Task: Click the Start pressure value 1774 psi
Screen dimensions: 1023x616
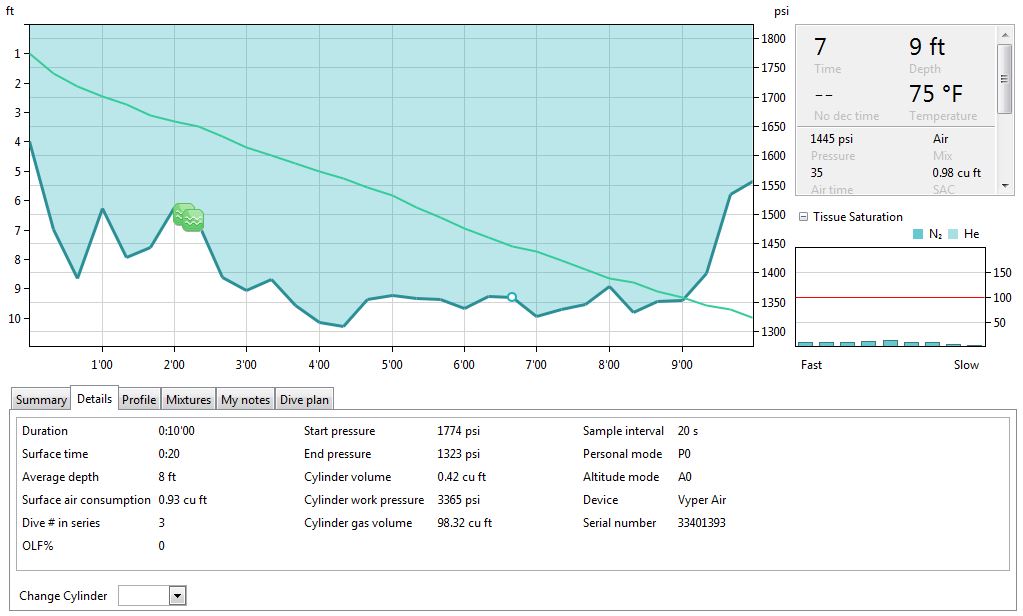Action: [458, 431]
